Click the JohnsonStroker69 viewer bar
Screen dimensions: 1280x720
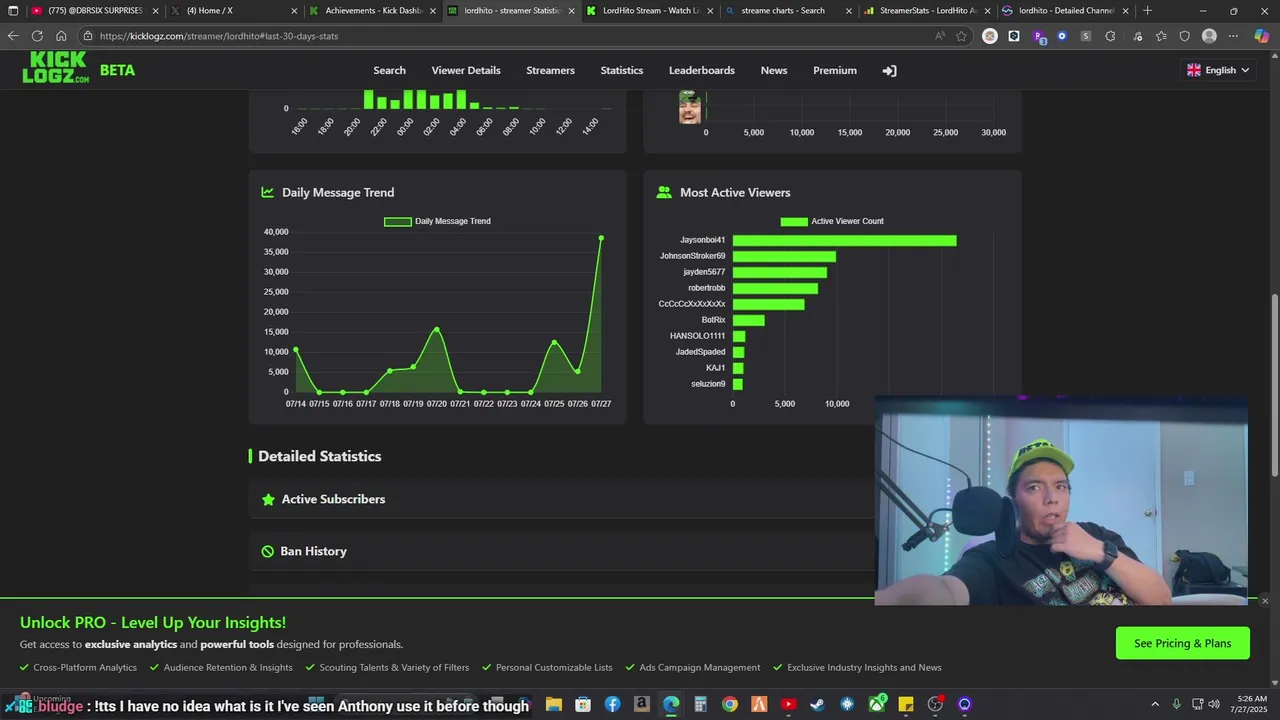click(784, 256)
